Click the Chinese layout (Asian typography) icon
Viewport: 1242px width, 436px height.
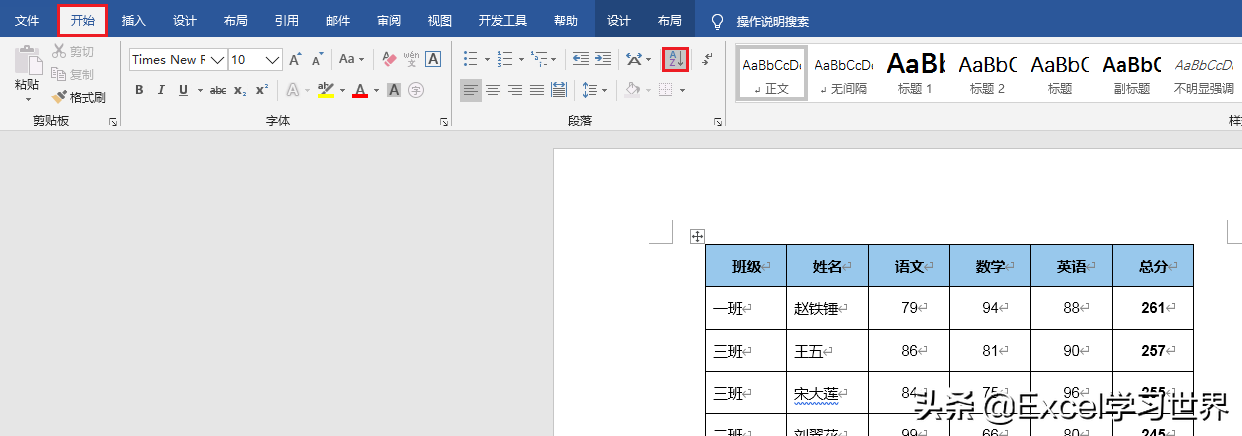tap(634, 60)
